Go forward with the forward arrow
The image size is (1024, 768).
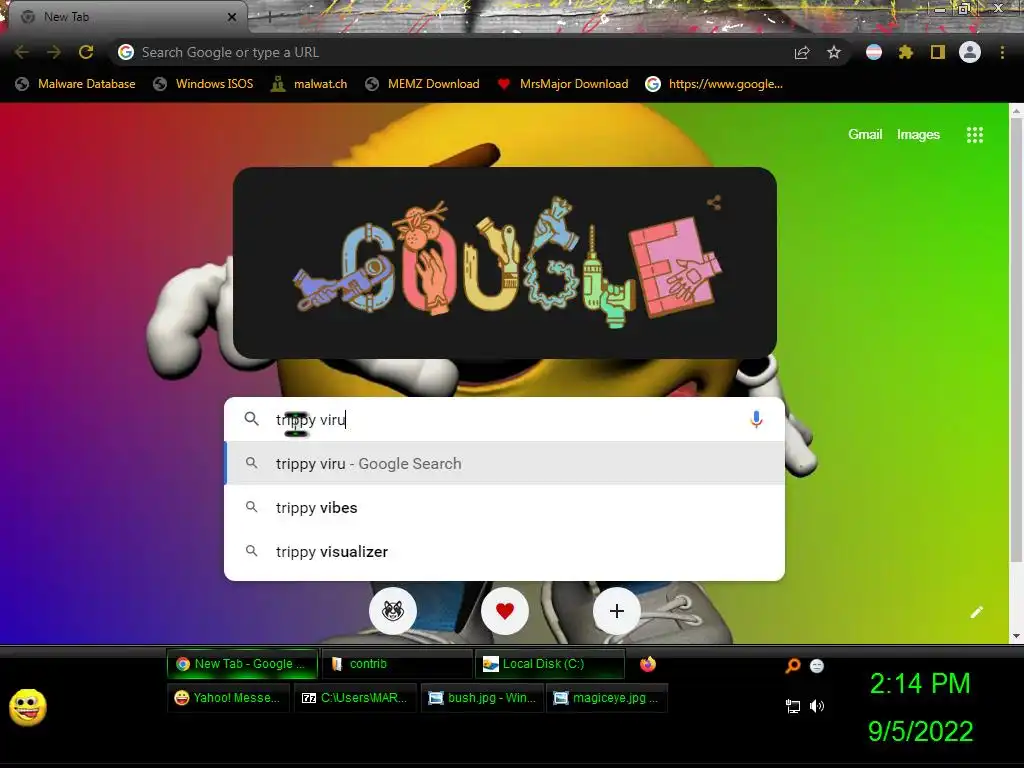[x=54, y=52]
